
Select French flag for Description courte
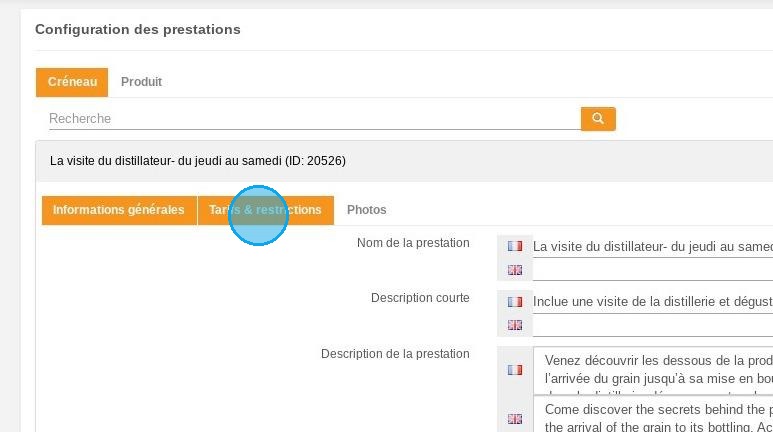[515, 301]
